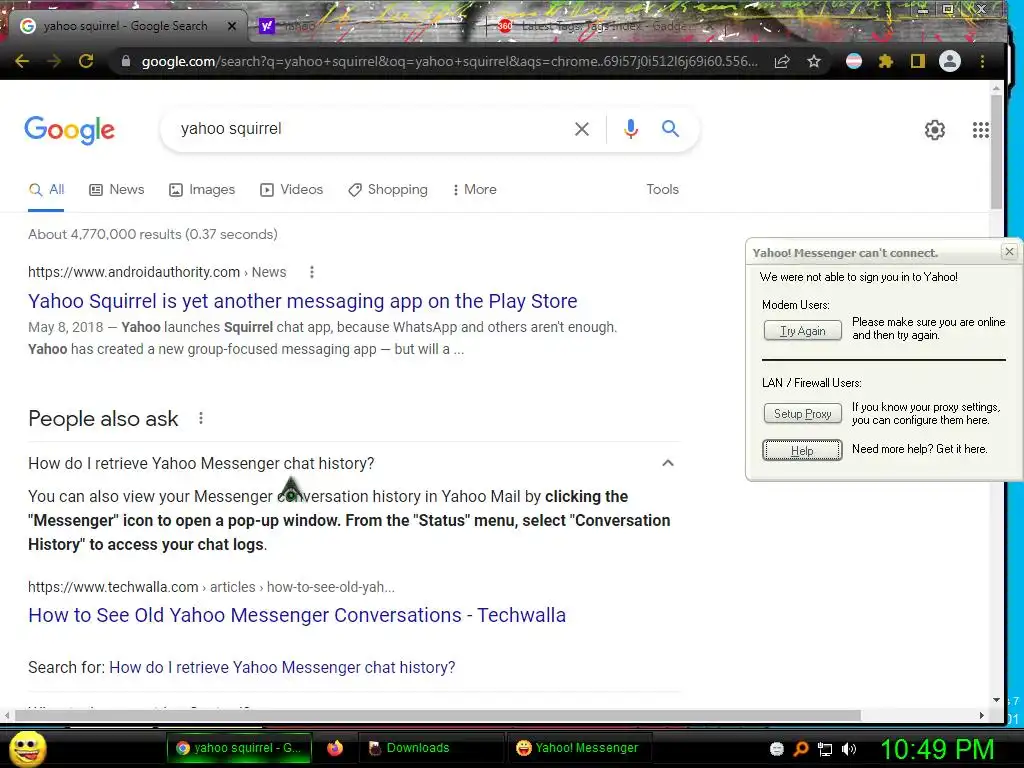Open network connection tray icon
Screen dimensions: 1024x768
(x=825, y=749)
